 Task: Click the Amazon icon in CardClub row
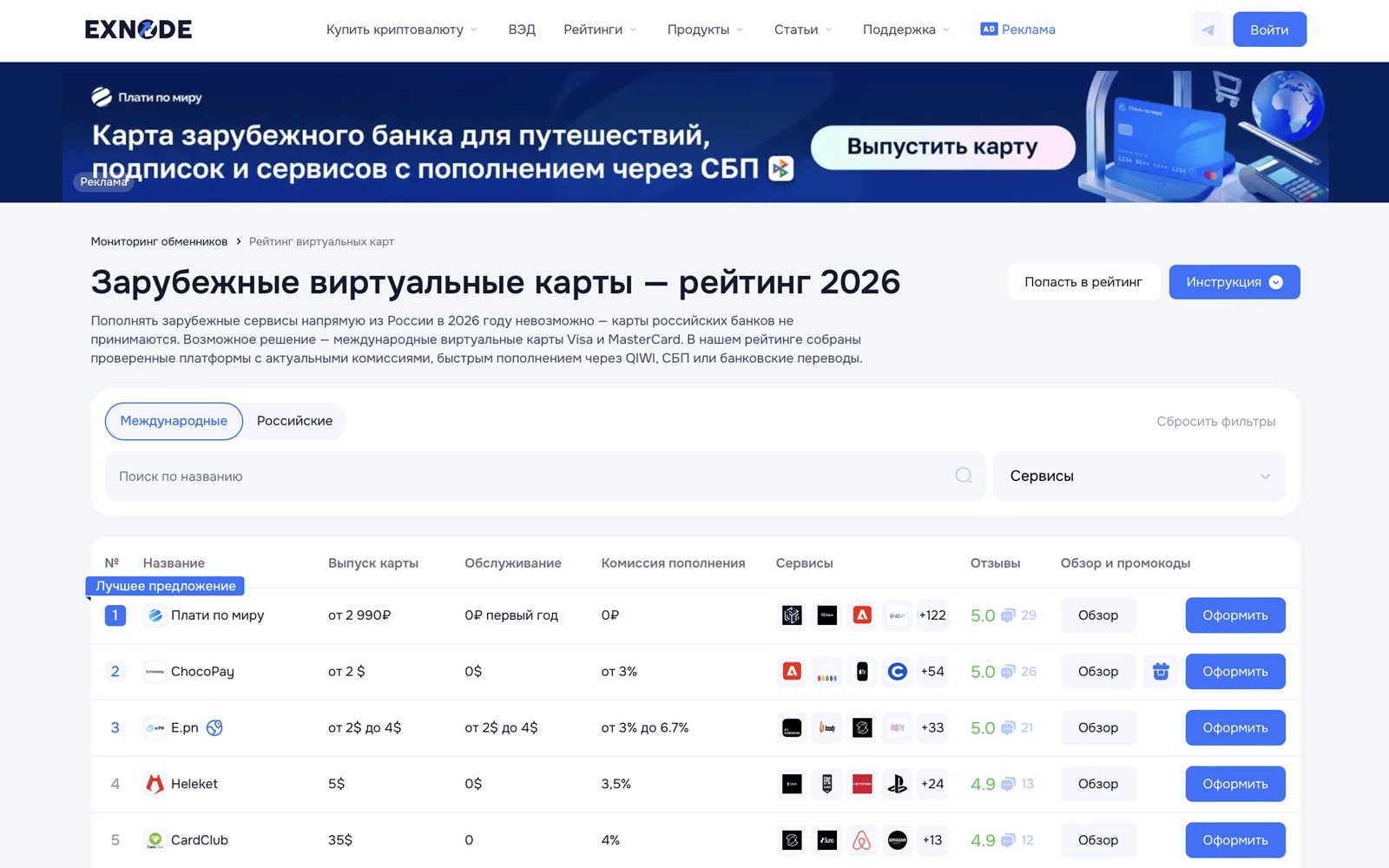[x=897, y=840]
